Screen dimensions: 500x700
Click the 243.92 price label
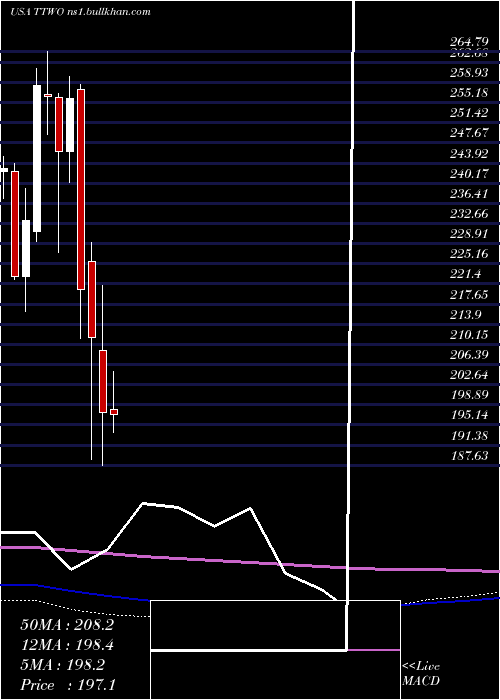(x=468, y=154)
